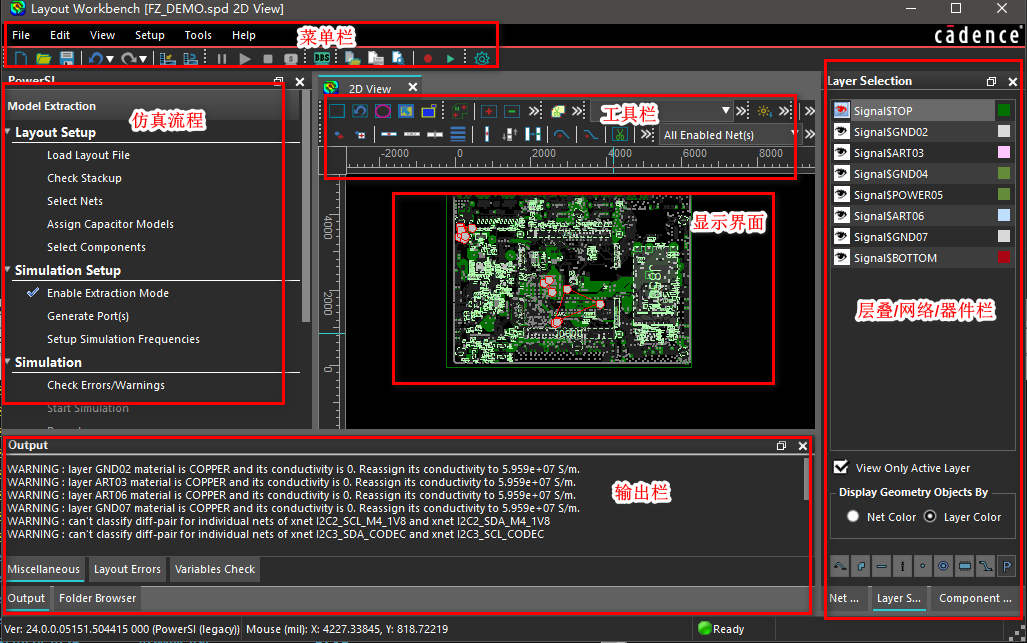Toggle the horizontal line icon in Layer Selection
The image size is (1027, 643).
point(882,566)
